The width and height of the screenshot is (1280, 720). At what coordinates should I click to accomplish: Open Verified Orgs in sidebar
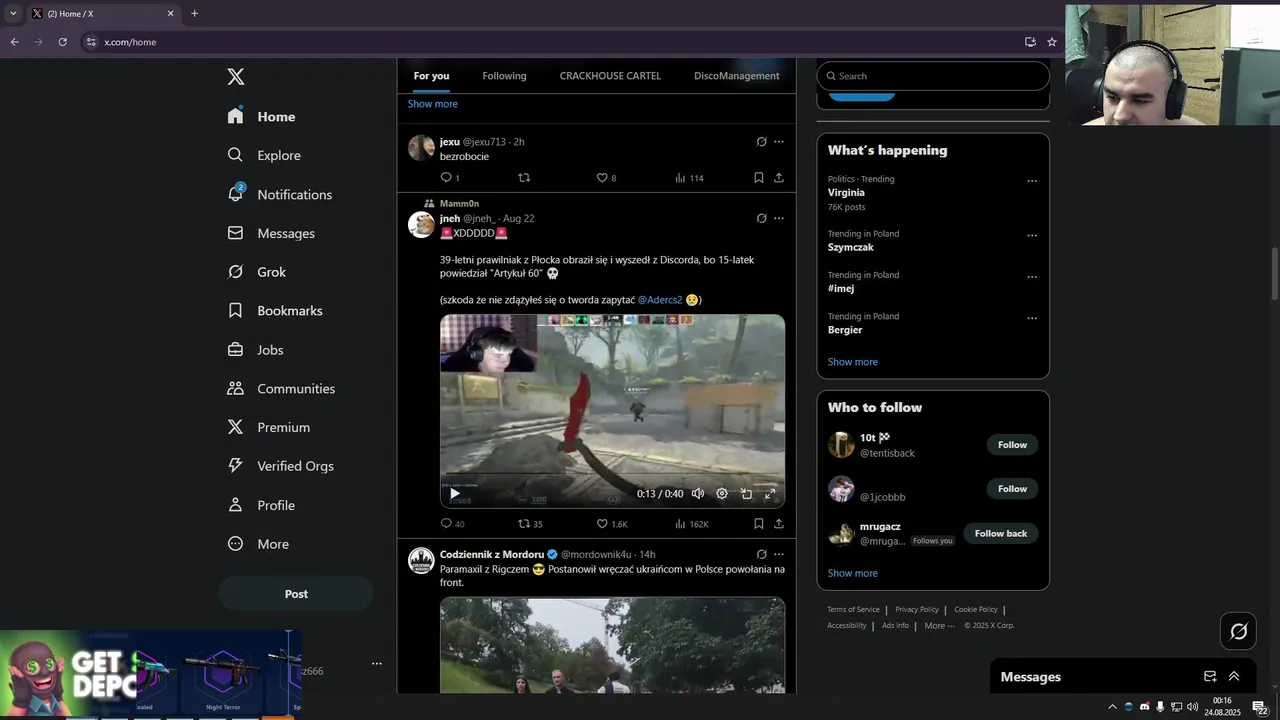280,466
